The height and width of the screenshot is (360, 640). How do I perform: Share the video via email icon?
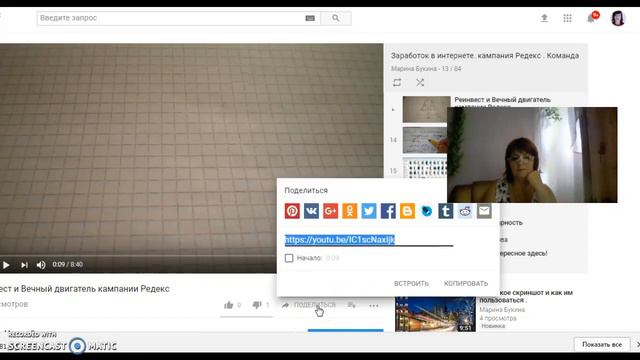point(484,211)
